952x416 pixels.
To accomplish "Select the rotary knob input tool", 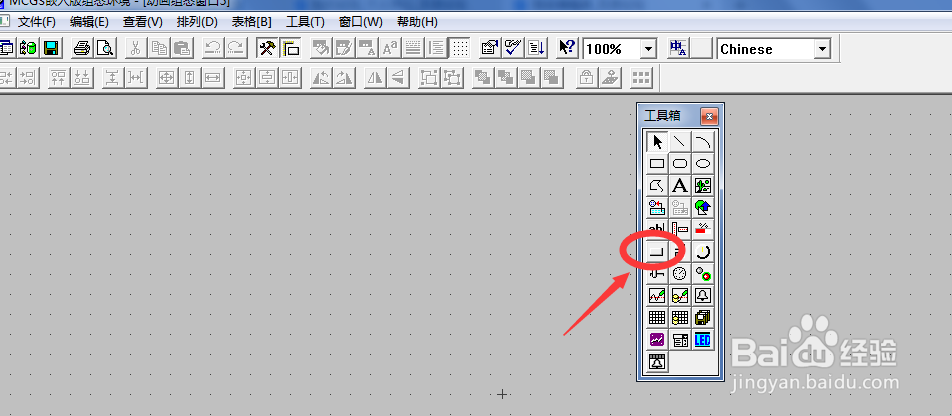I will click(x=702, y=251).
